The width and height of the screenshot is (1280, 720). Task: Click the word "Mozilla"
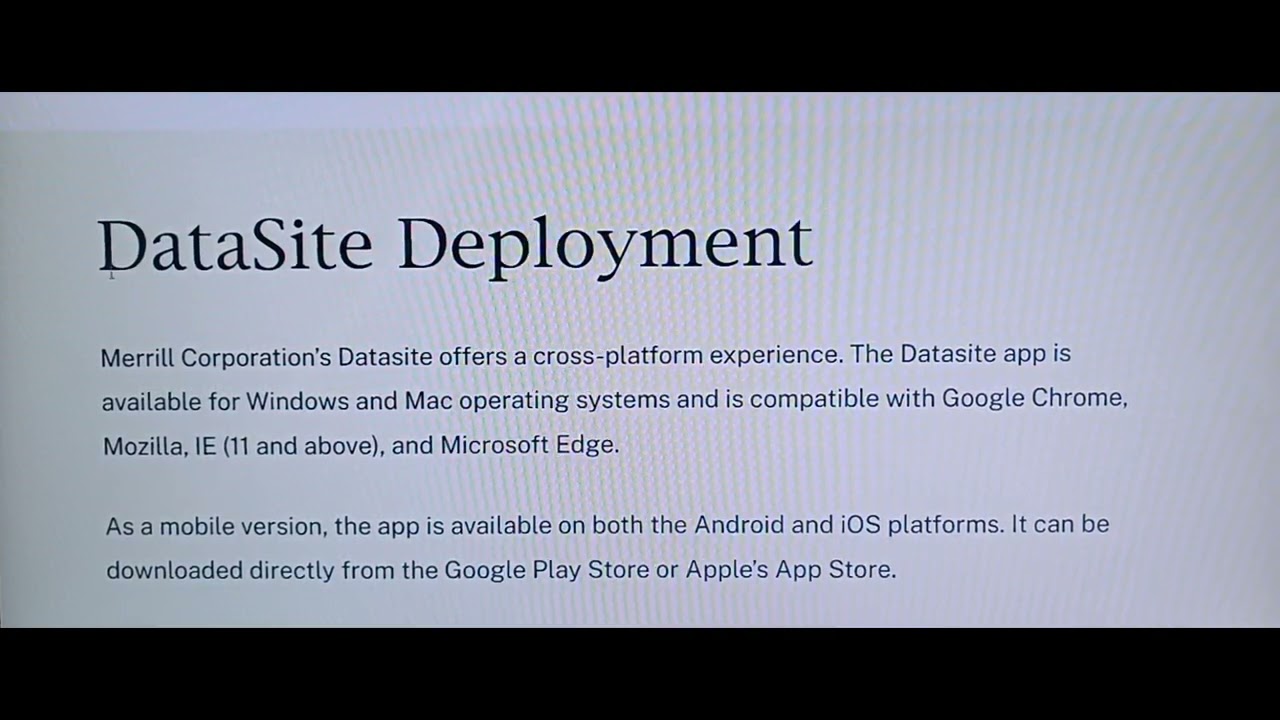pyautogui.click(x=145, y=446)
